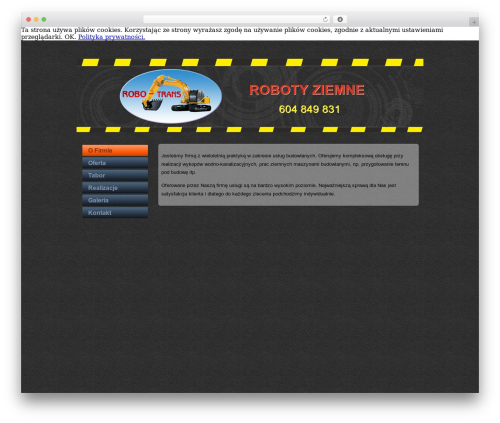
Task: Navigate to the Kontakt page
Action: (x=115, y=213)
